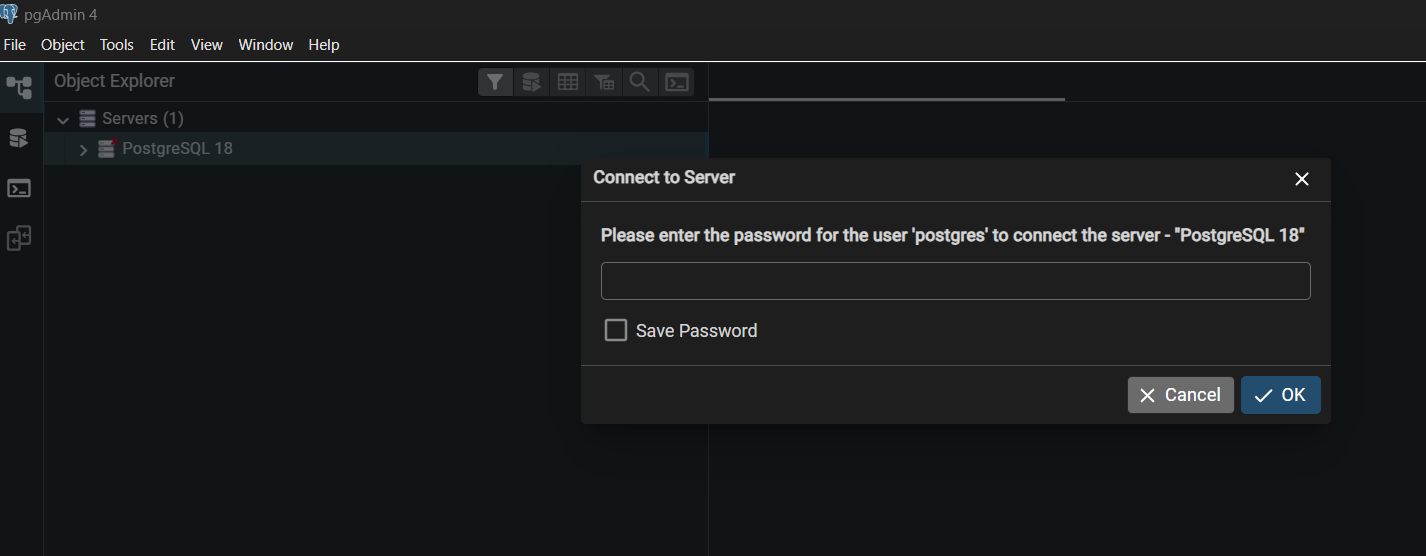
Task: Click the Save Password label text
Action: (x=696, y=330)
